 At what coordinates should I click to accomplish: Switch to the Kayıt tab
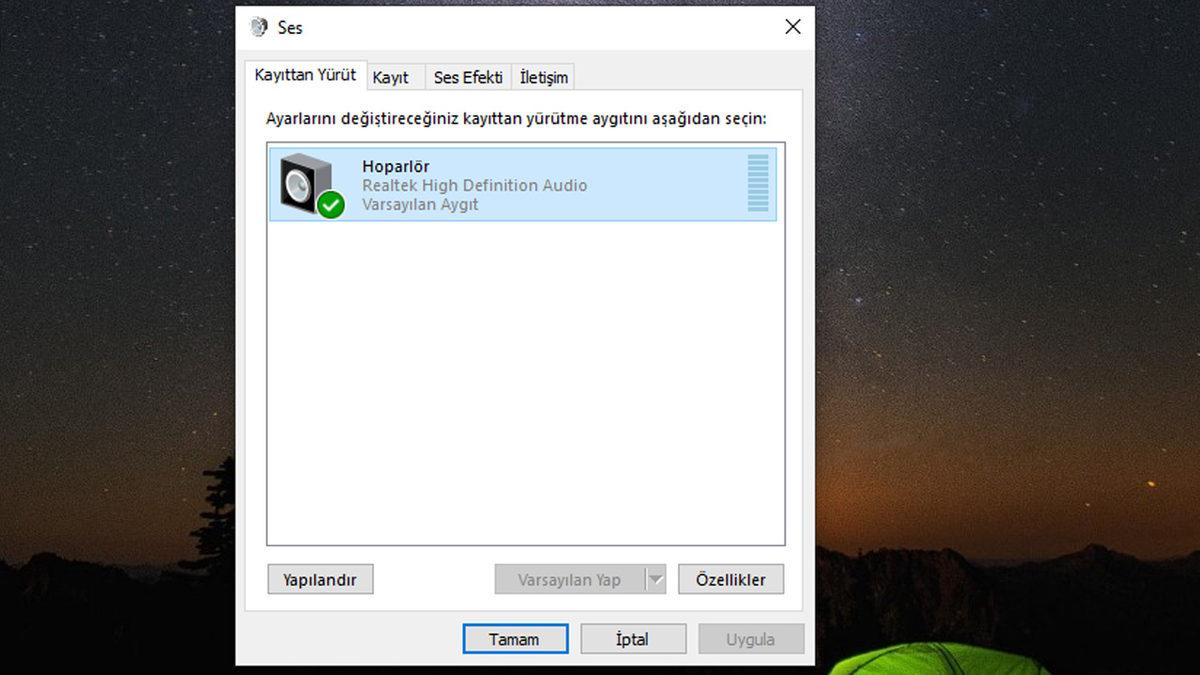(393, 75)
